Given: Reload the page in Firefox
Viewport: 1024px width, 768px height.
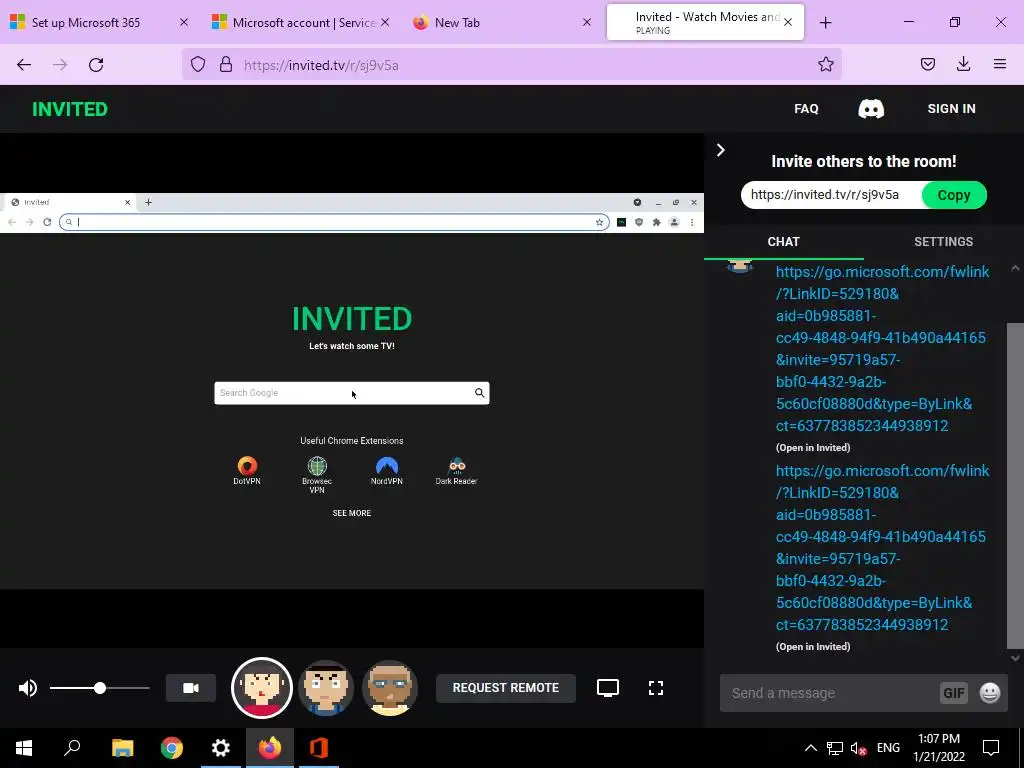Looking at the screenshot, I should tap(96, 65).
